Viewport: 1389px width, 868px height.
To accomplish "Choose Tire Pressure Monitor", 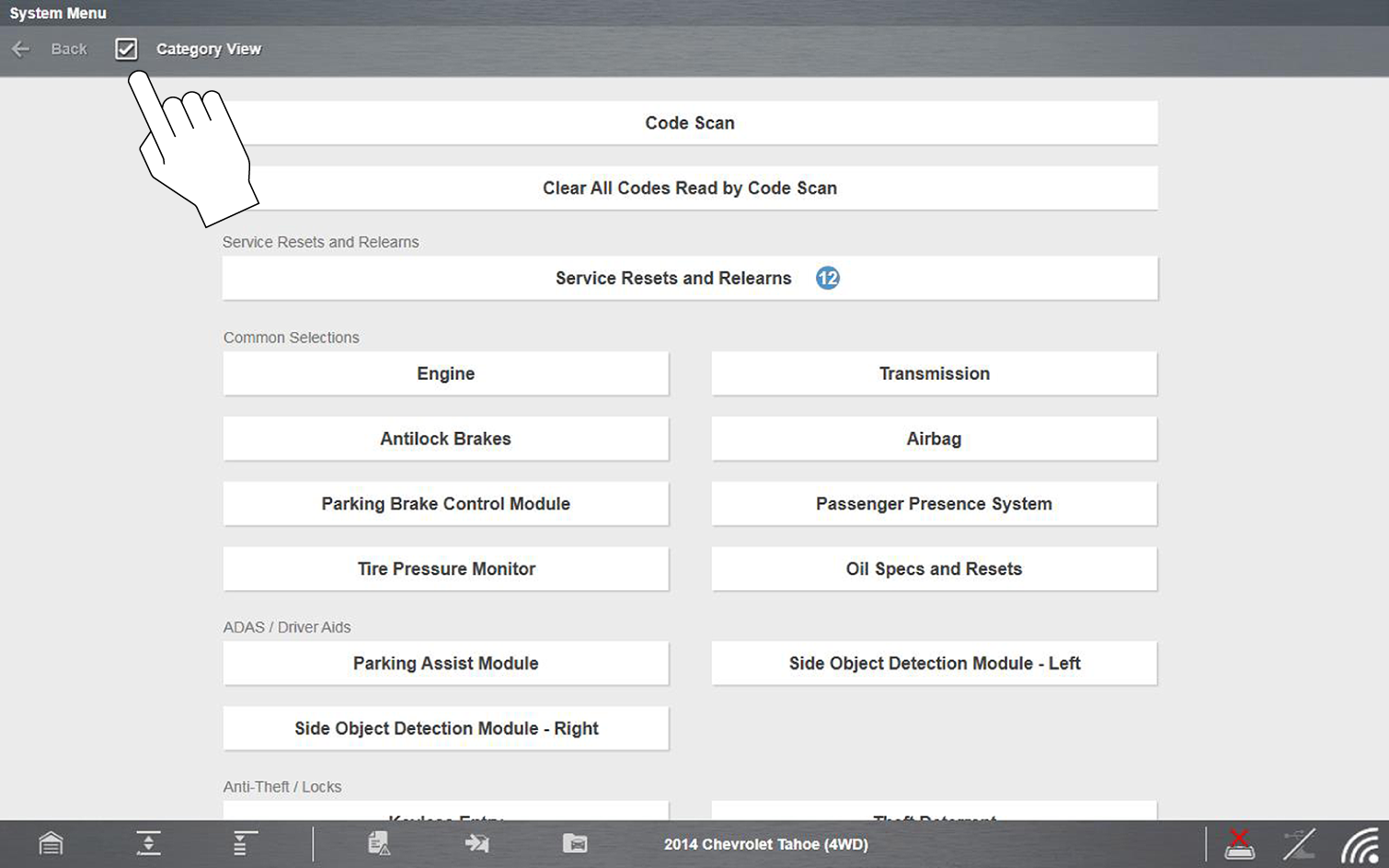I will pyautogui.click(x=445, y=569).
